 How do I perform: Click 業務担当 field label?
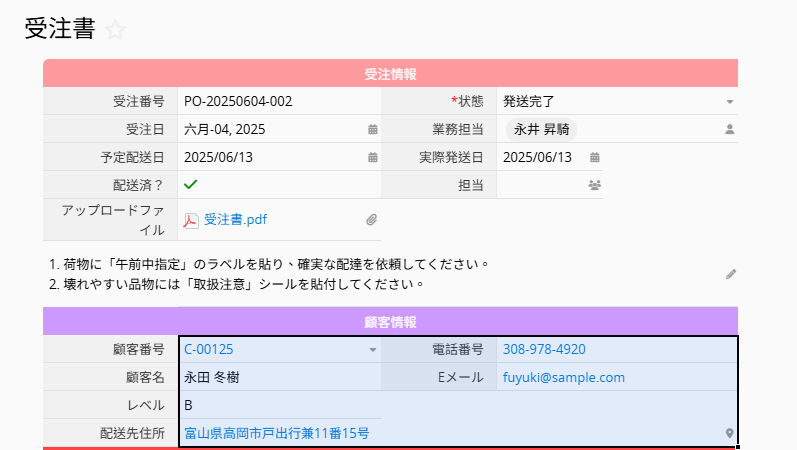click(x=457, y=129)
